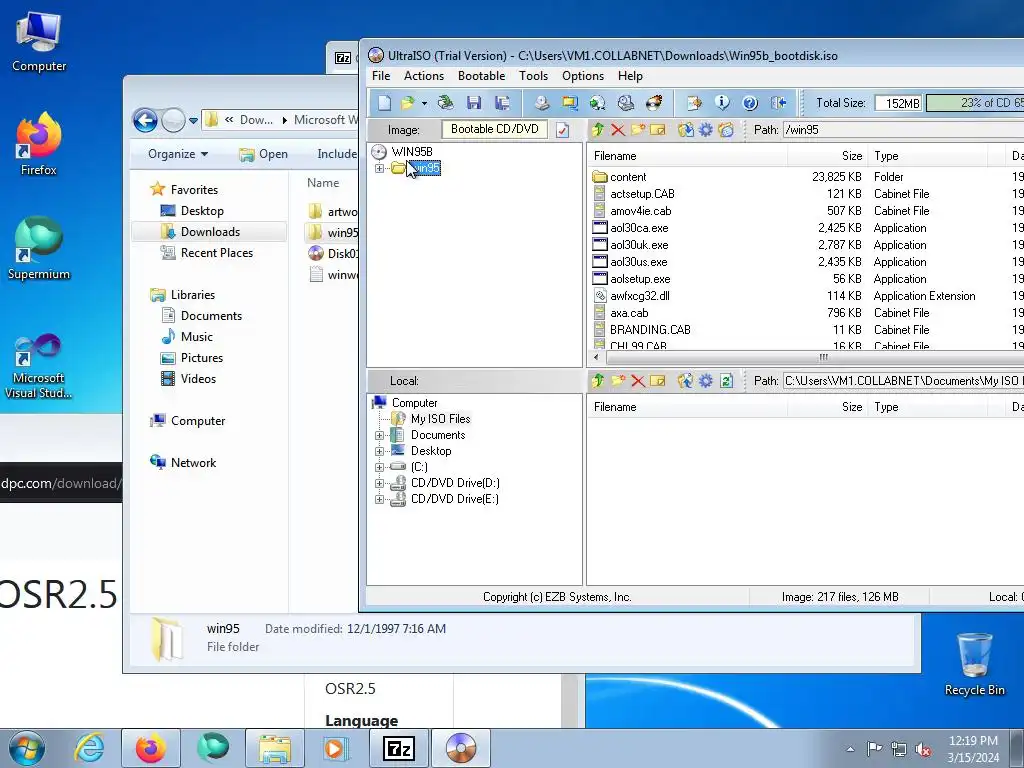Viewport: 1024px width, 768px height.
Task: Select the content folder in the file list
Action: click(x=807, y=177)
